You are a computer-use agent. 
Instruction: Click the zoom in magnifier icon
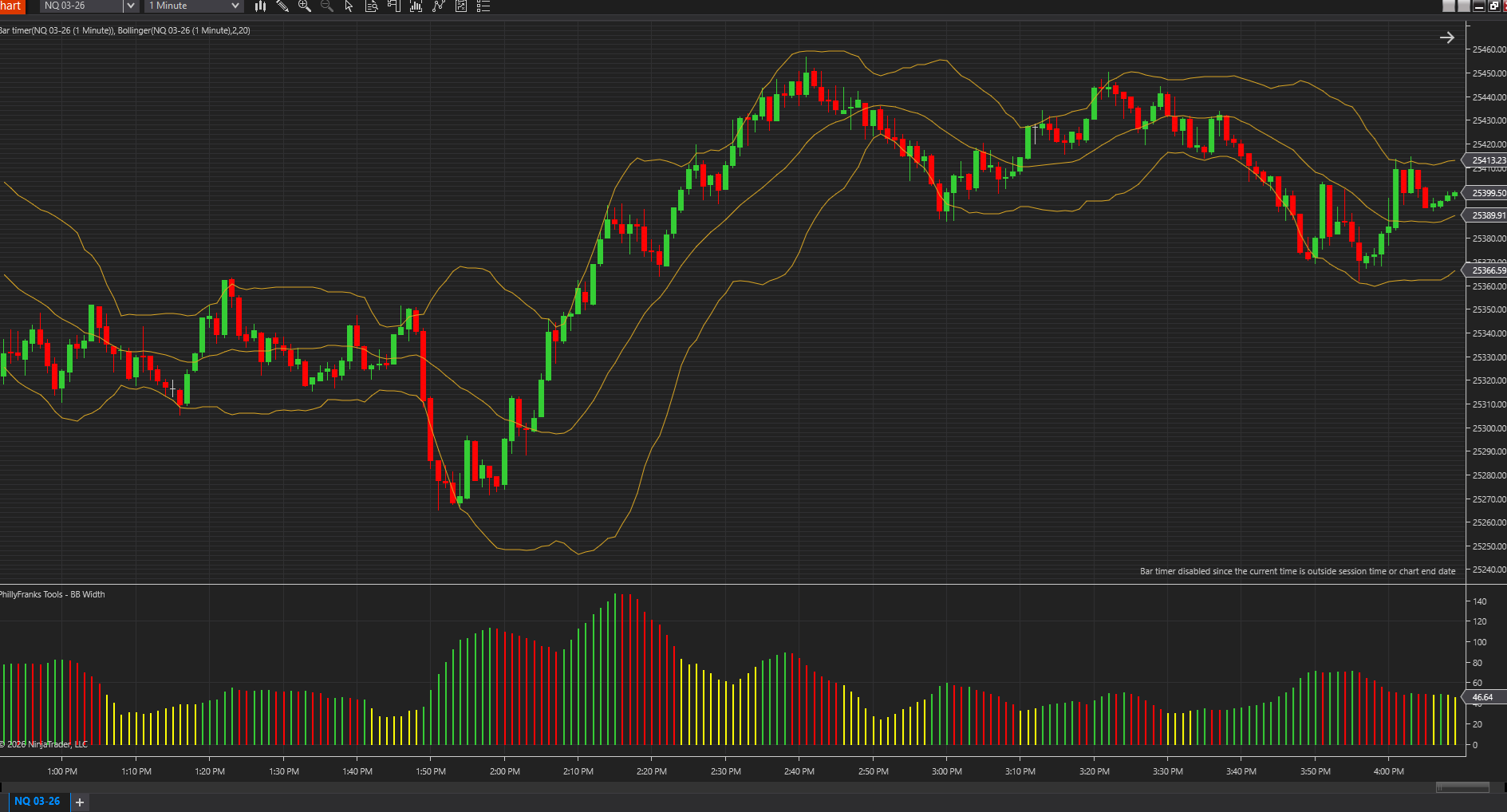click(304, 6)
